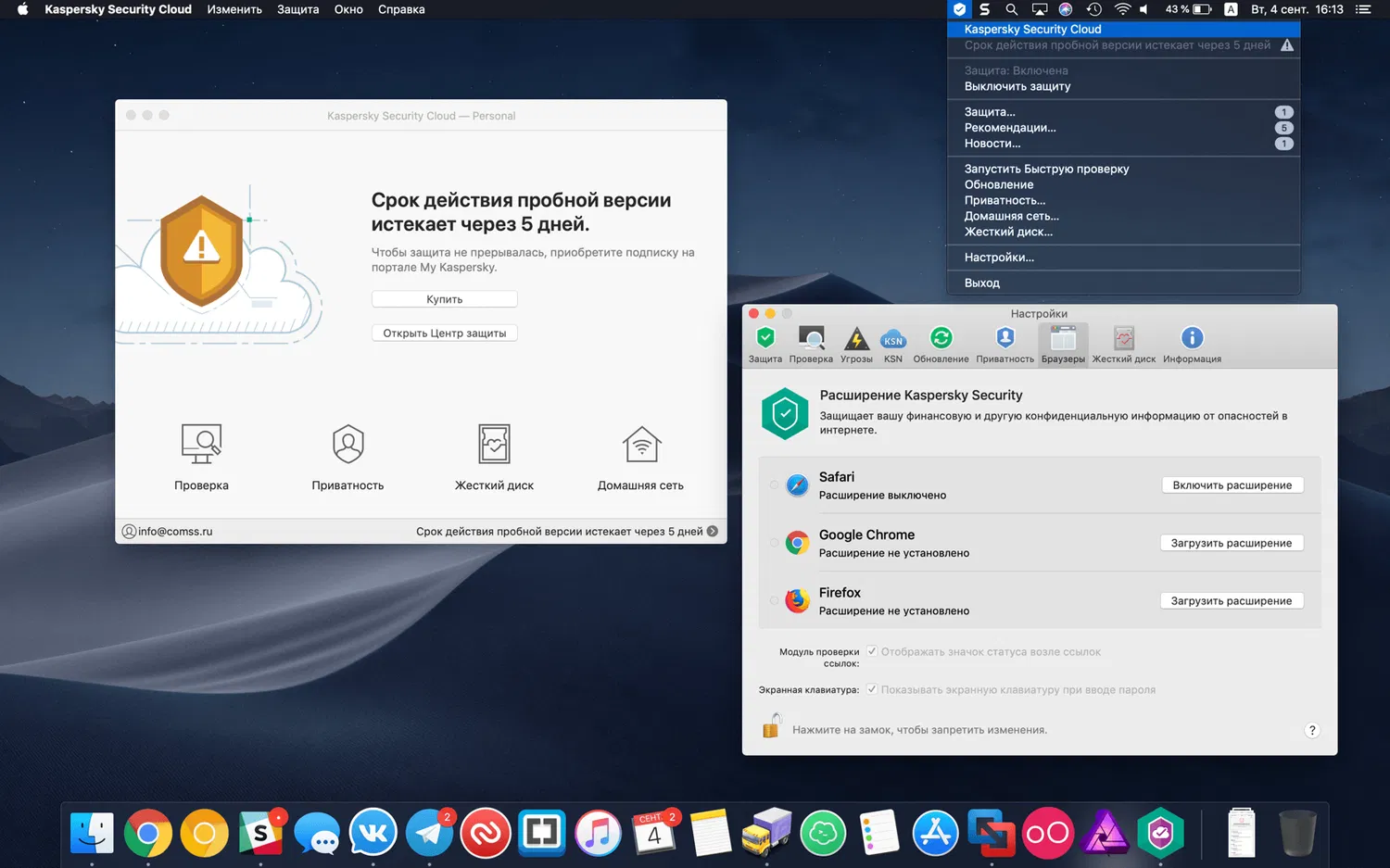Select Настройки… in the Kaspersky menu
1390x868 pixels.
pos(999,257)
